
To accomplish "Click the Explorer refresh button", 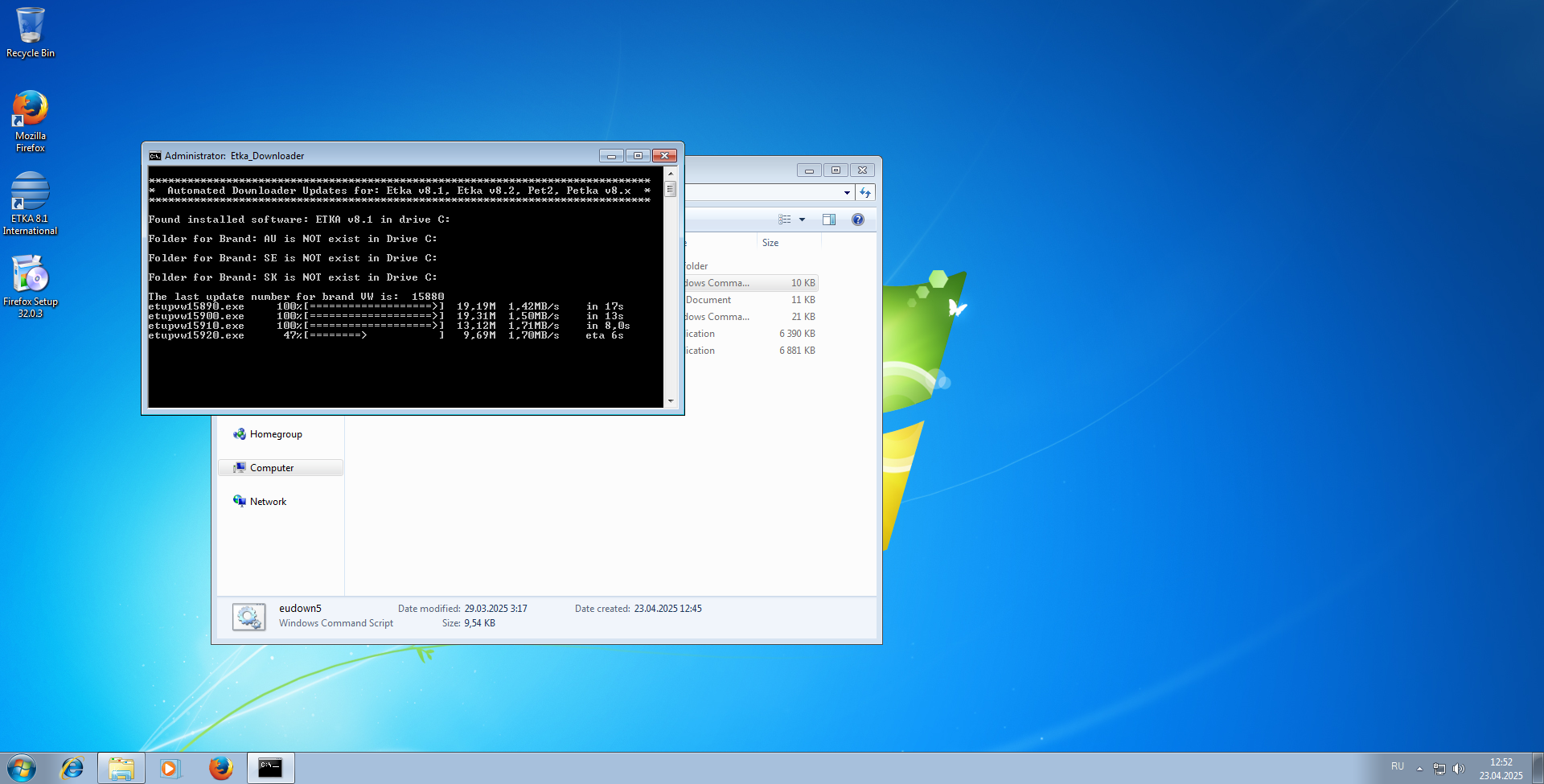I will [865, 193].
